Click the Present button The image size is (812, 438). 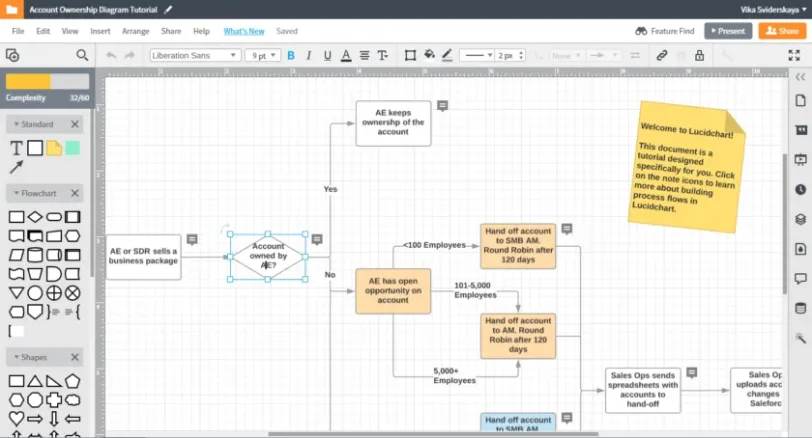727,31
